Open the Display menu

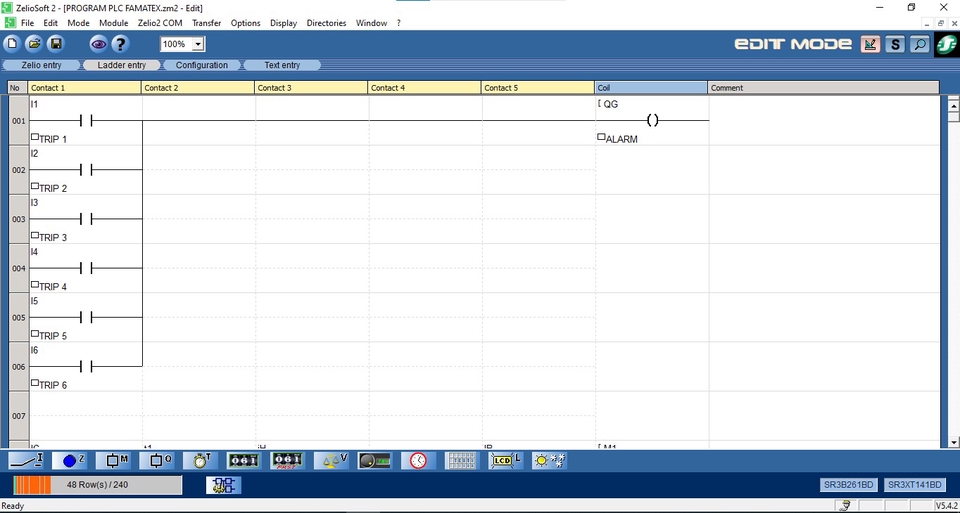pyautogui.click(x=283, y=23)
